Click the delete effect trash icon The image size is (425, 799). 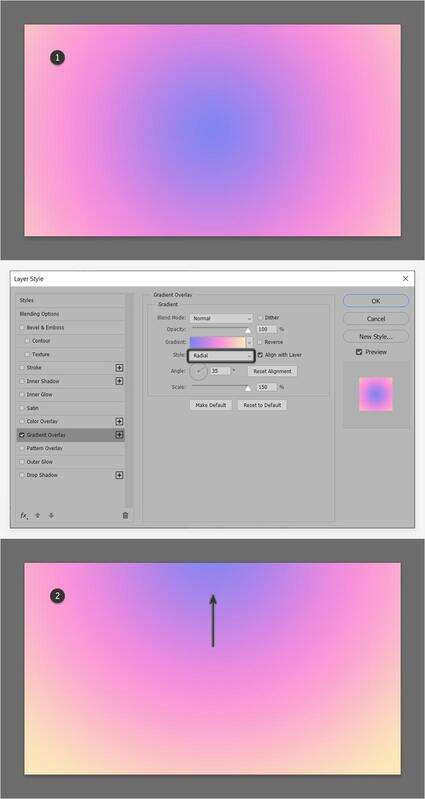tap(125, 516)
